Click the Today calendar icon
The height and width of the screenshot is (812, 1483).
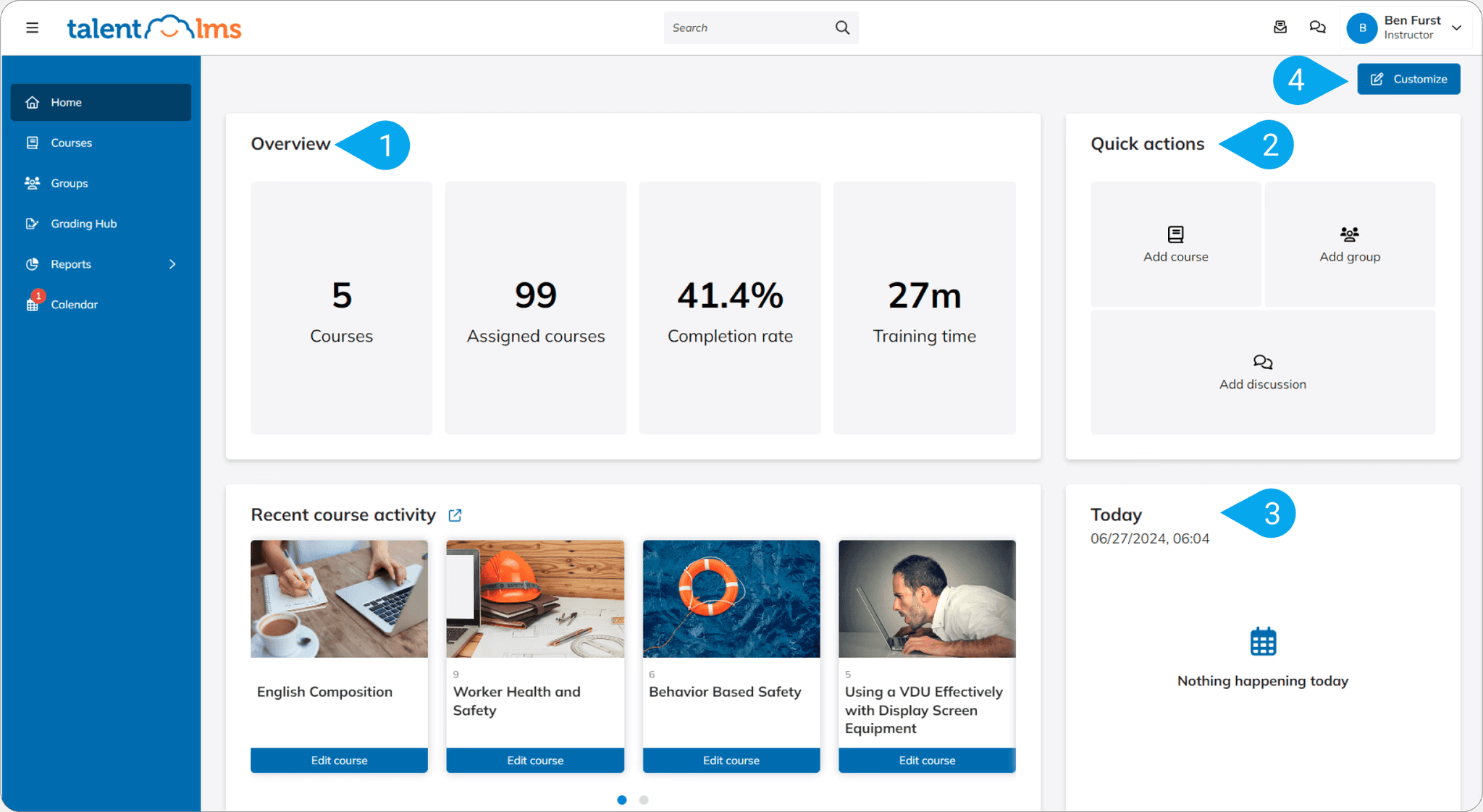(1263, 641)
